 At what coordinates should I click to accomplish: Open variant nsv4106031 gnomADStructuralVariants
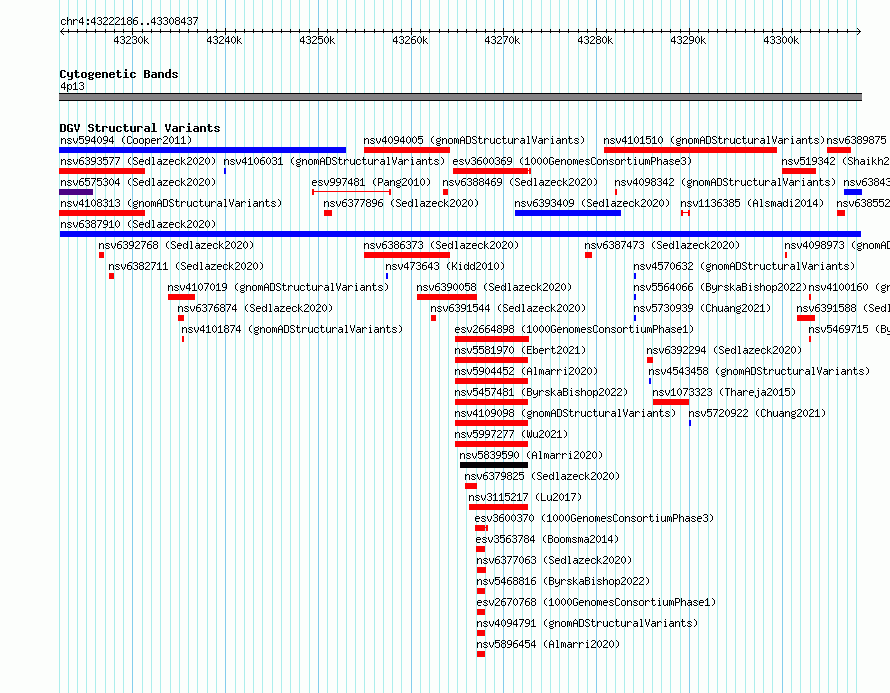pos(334,161)
